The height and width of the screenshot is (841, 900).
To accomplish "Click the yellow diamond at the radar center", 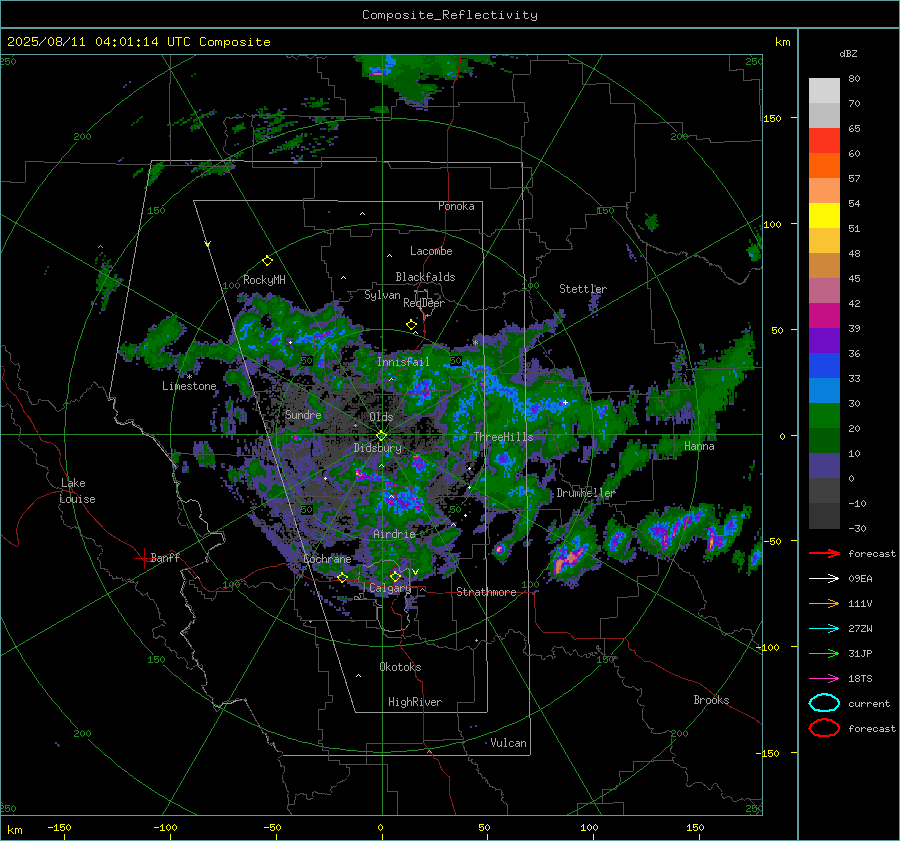I will tap(381, 436).
